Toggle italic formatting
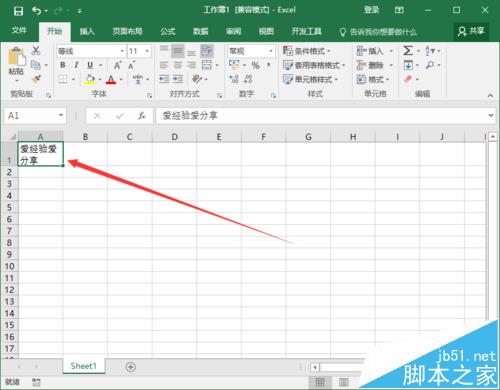500x390 pixels. point(76,65)
